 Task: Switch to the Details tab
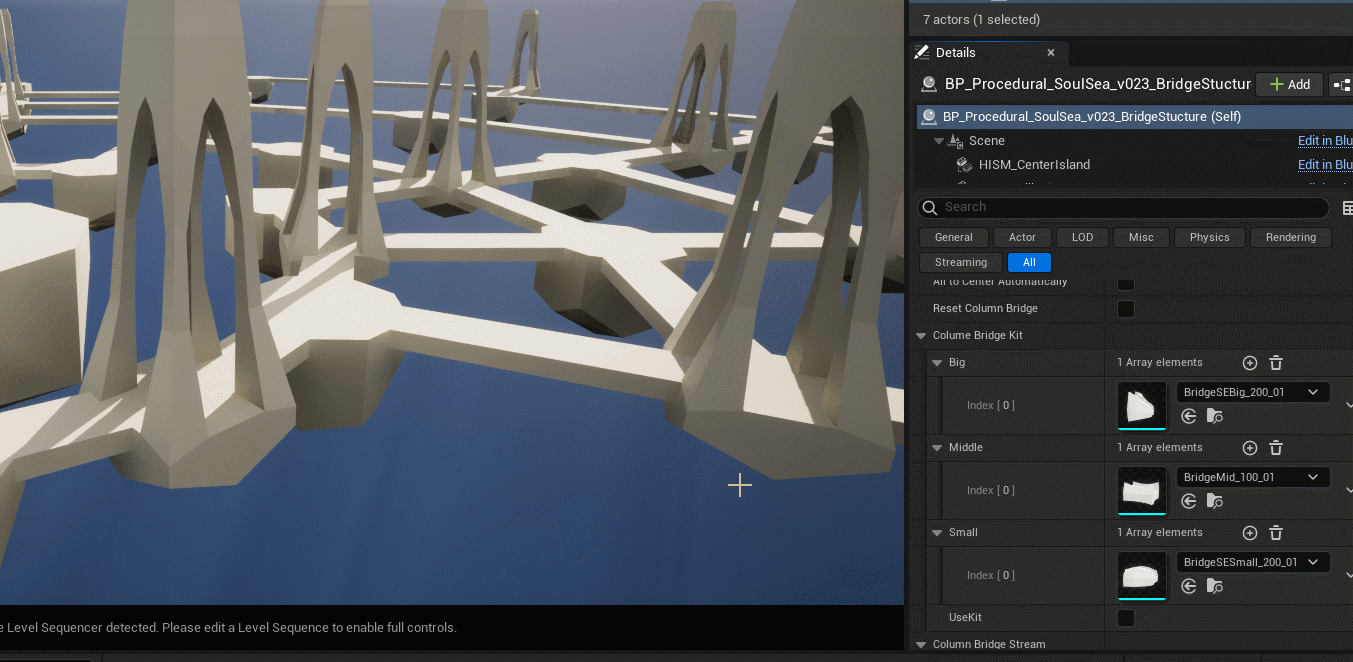[x=955, y=53]
